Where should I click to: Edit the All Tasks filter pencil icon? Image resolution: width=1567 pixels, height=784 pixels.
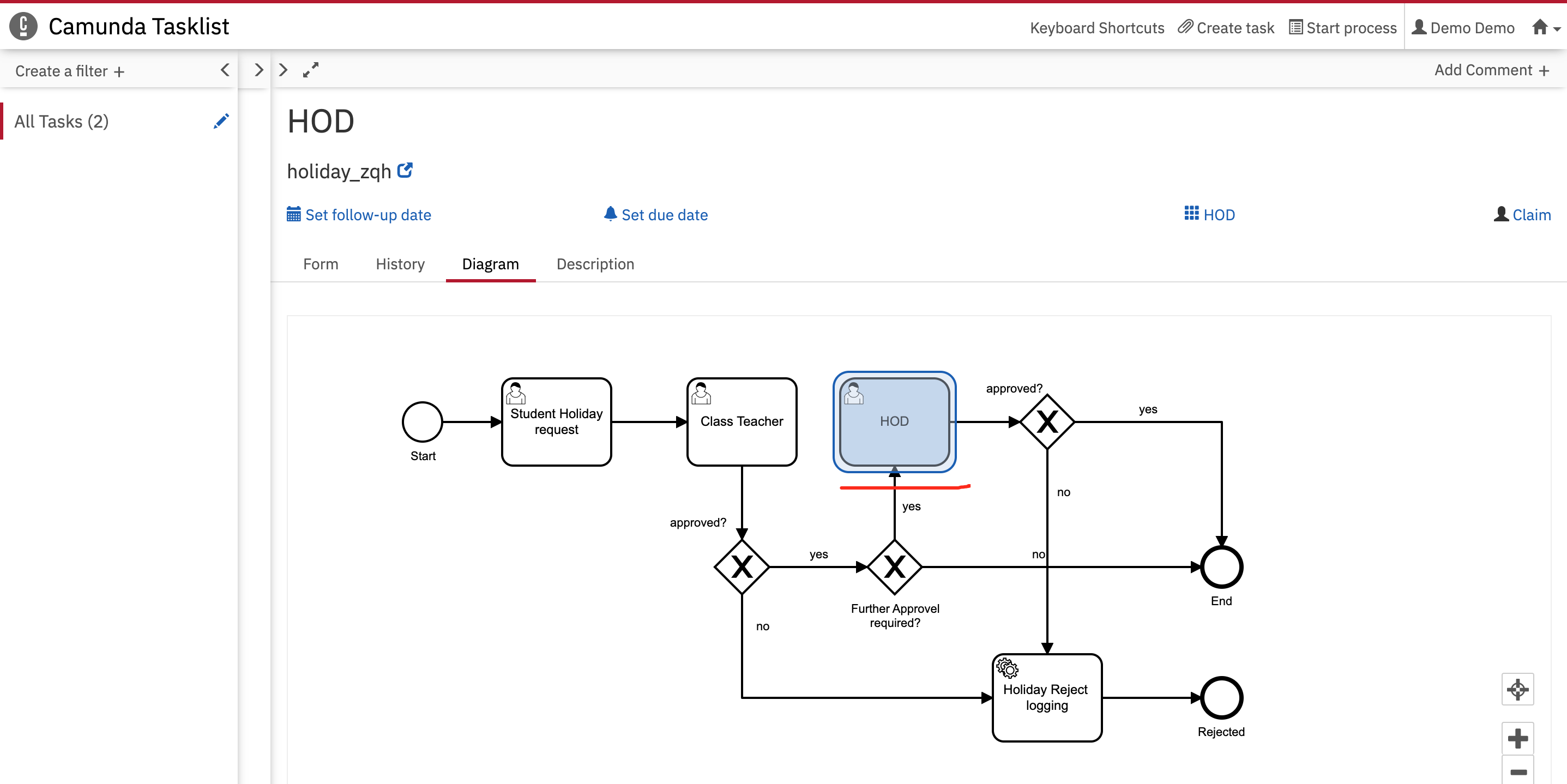tap(221, 121)
